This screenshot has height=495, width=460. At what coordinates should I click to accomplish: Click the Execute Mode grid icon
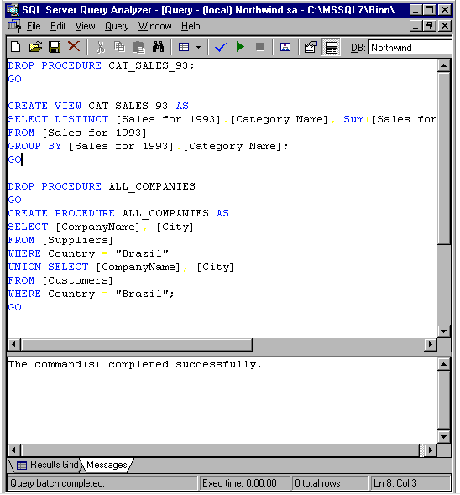(184, 47)
